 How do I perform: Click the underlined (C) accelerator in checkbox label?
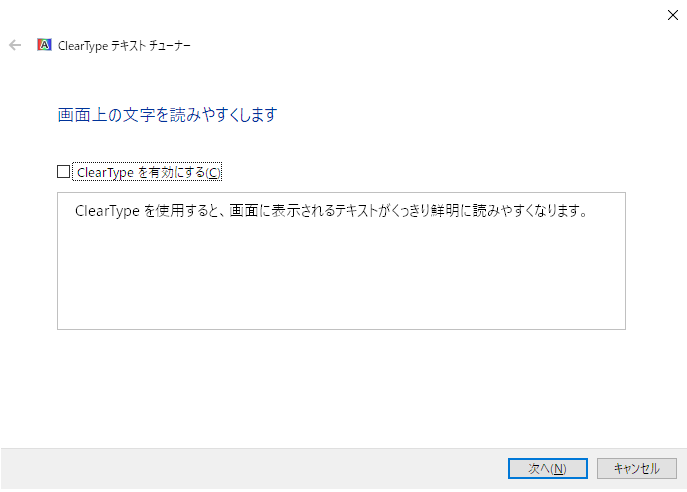point(213,173)
